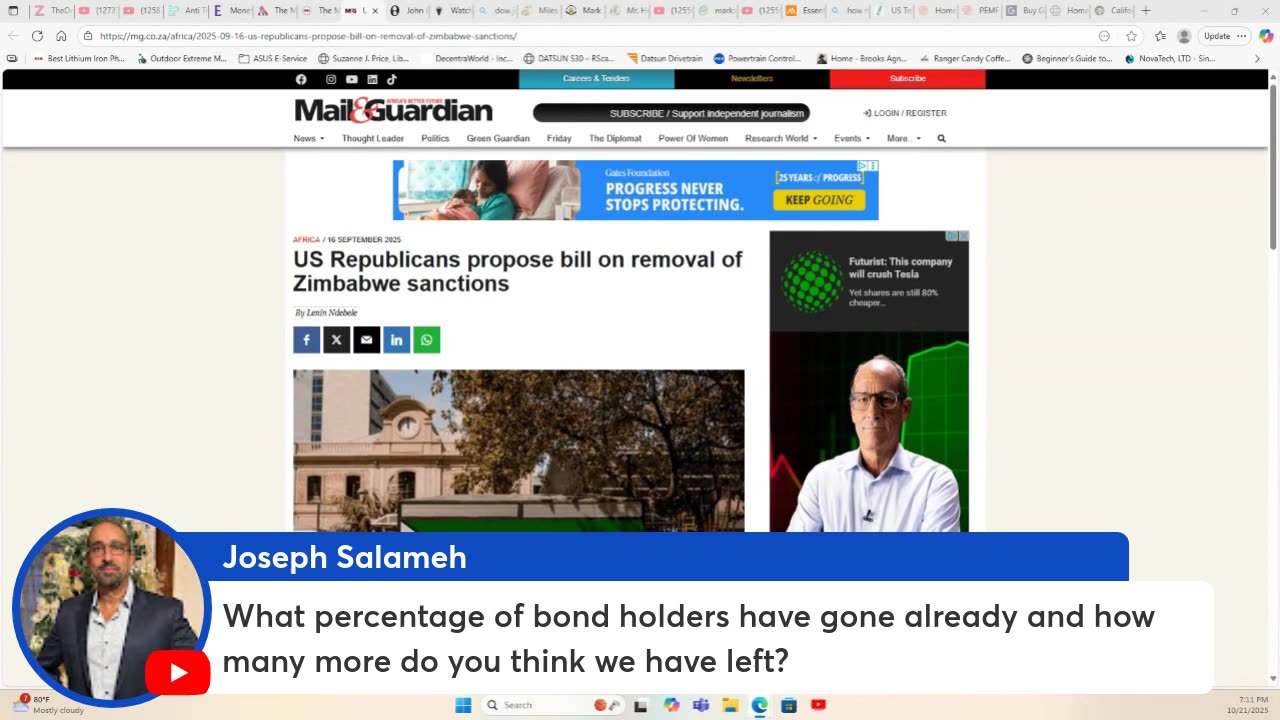Viewport: 1280px width, 720px height.
Task: Expand the Events dropdown menu
Action: pyautogui.click(x=852, y=139)
